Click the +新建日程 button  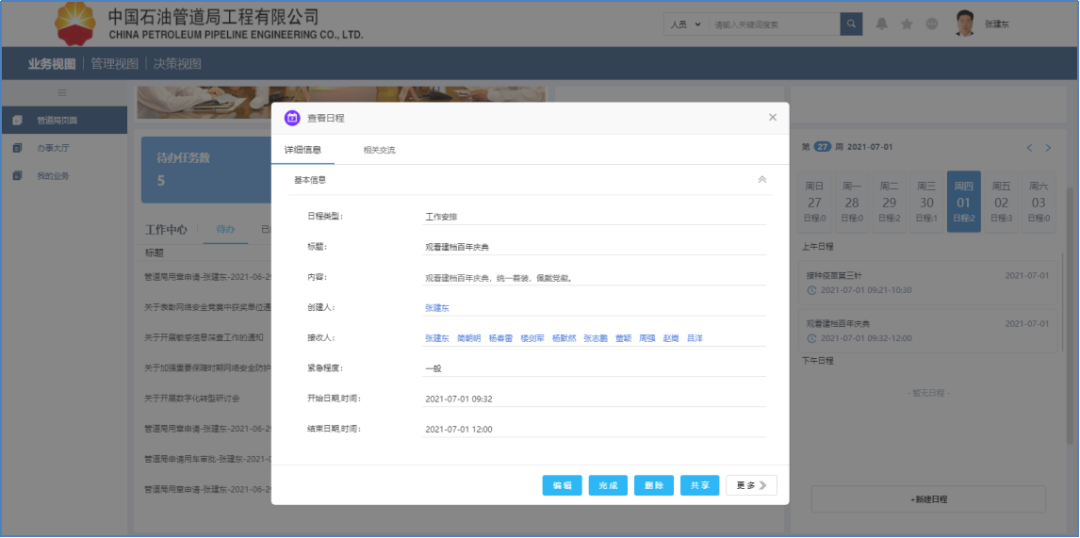tap(928, 499)
